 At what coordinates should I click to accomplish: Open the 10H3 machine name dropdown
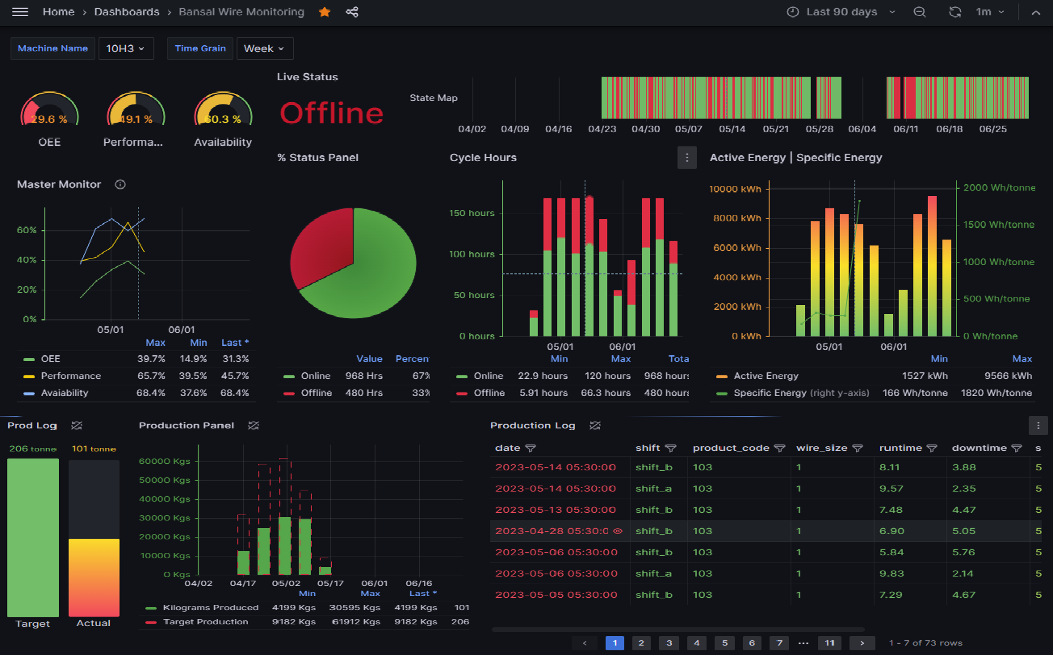point(124,48)
